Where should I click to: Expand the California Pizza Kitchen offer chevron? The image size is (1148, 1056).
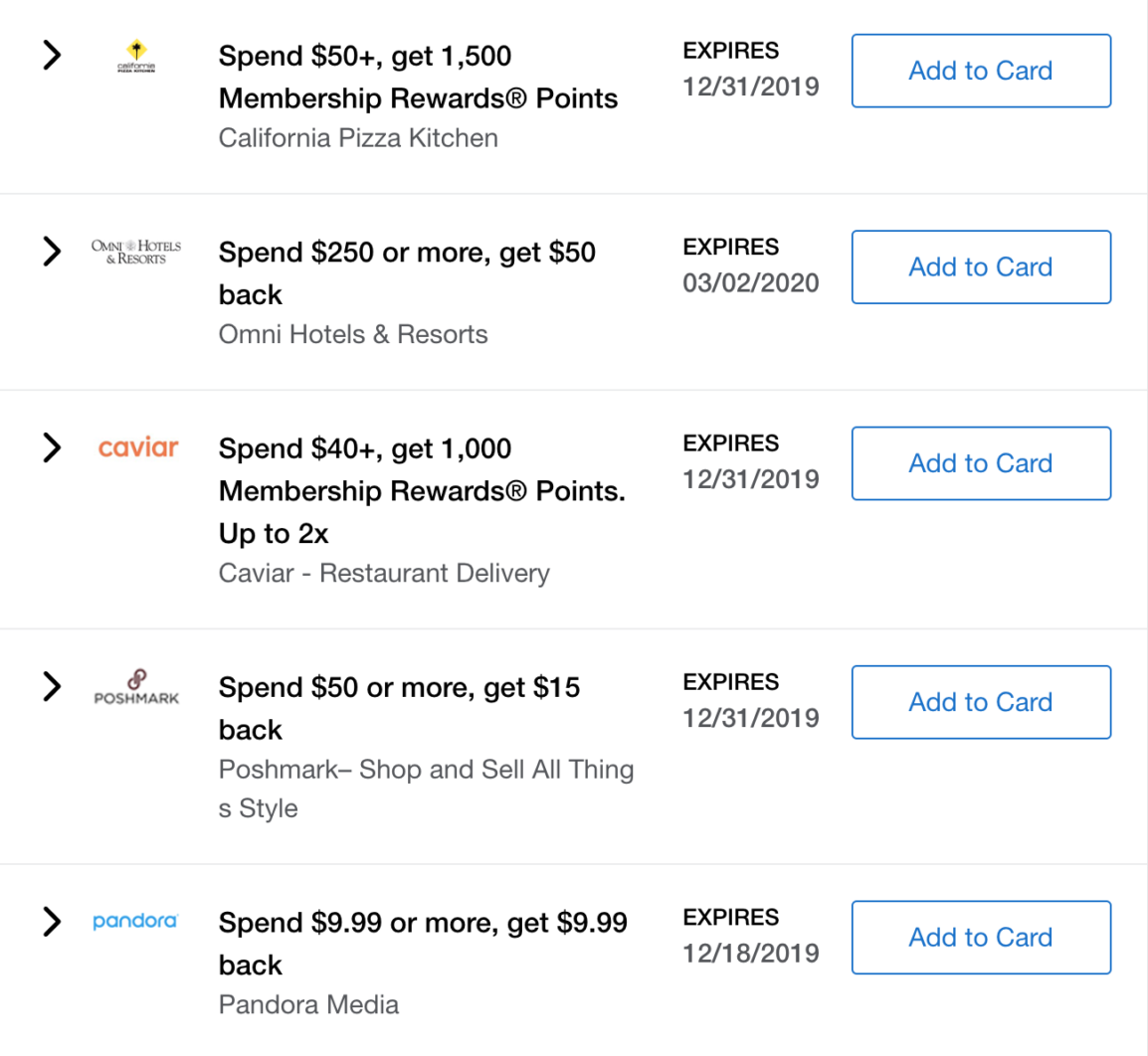pos(52,56)
